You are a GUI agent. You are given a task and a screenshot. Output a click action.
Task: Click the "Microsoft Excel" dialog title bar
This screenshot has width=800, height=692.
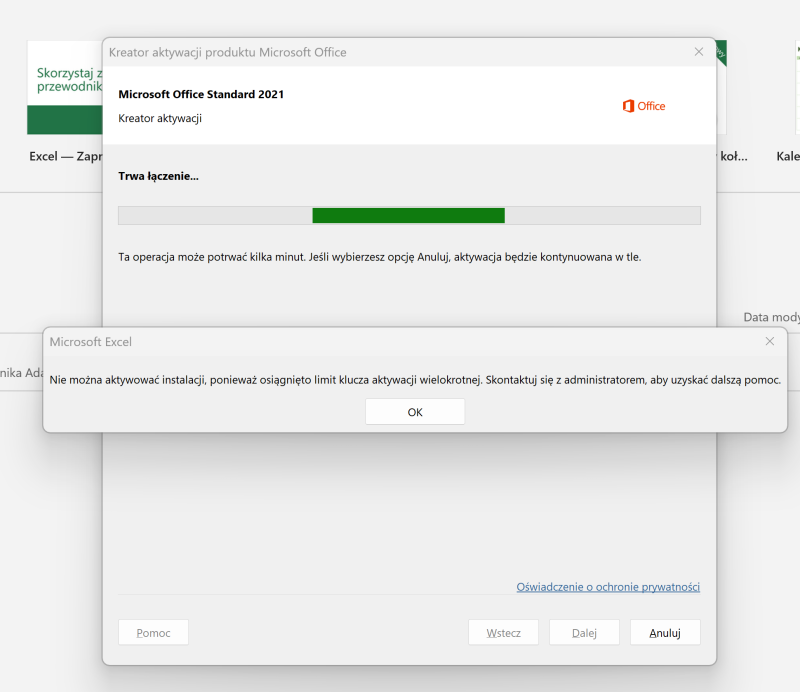tap(91, 342)
